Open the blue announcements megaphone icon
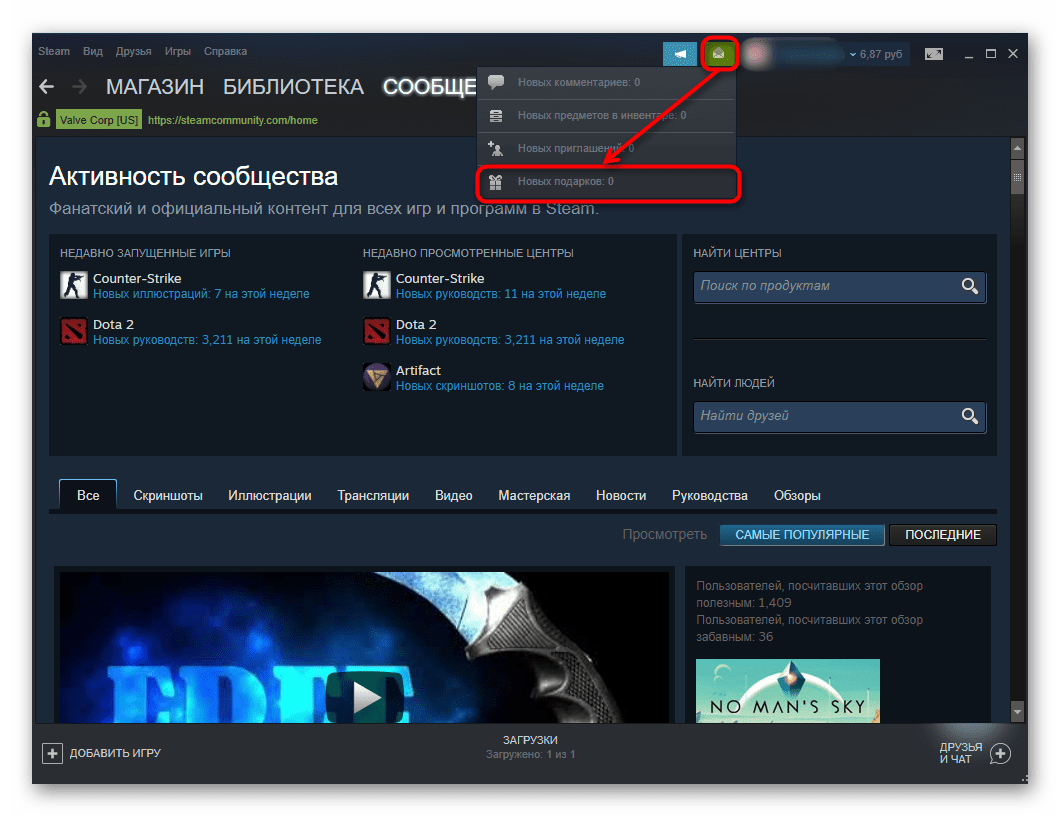Viewport: 1060px width, 816px height. pos(679,53)
